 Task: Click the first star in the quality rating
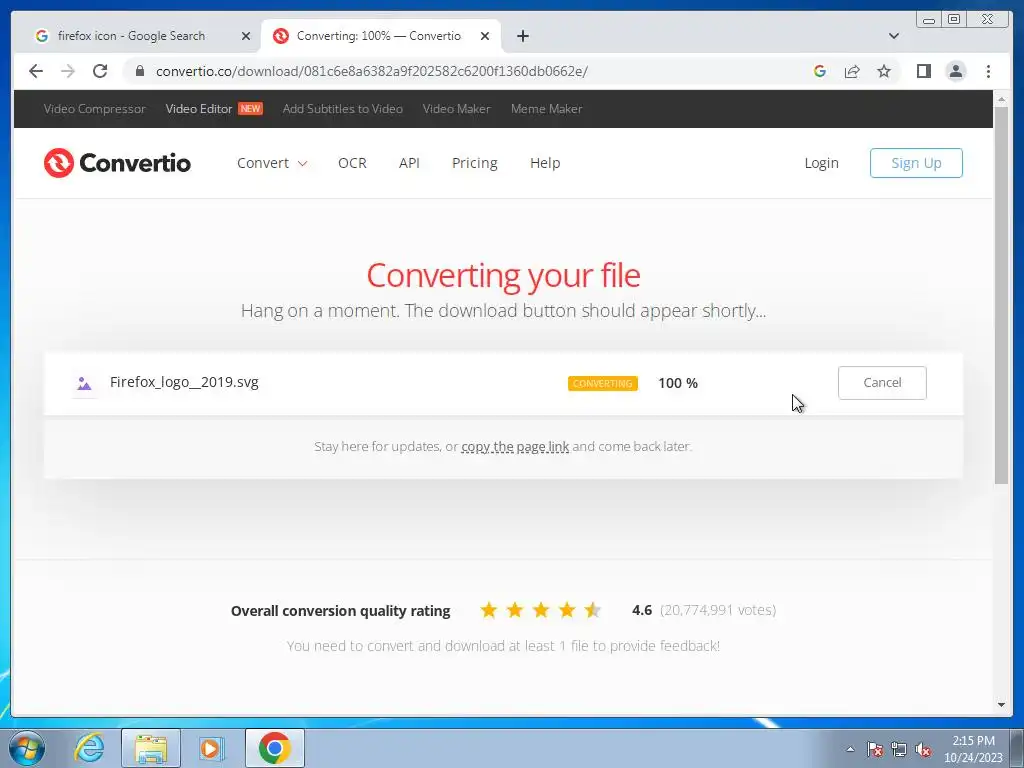(x=488, y=610)
